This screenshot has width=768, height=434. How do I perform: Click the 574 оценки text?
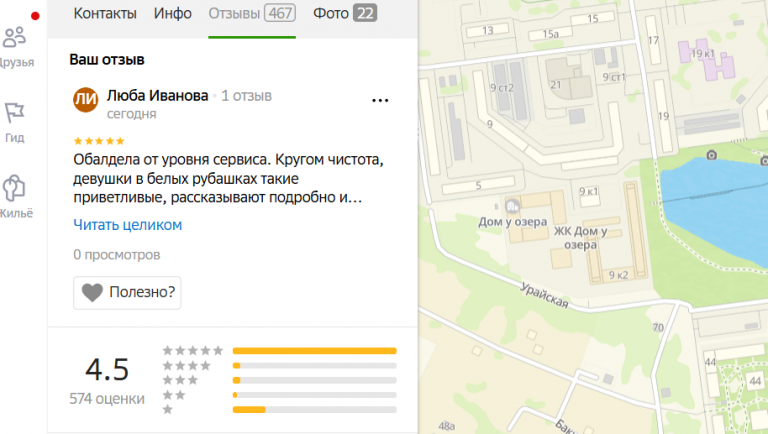[107, 399]
